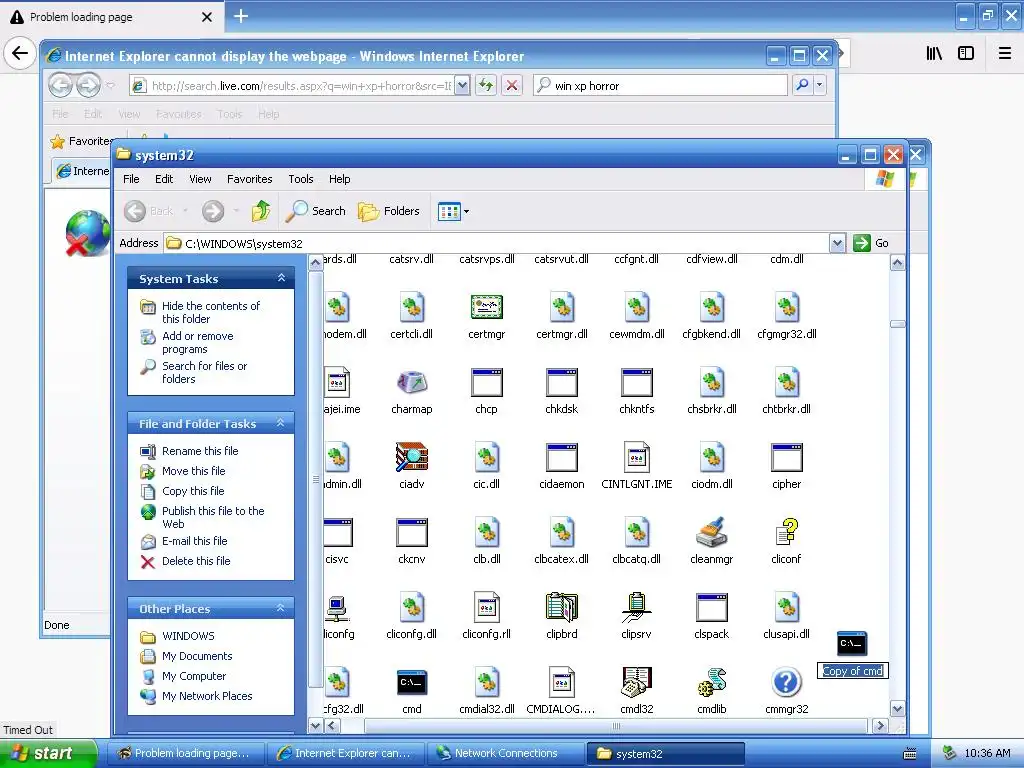
Task: Open the Views dropdown button
Action: coord(453,211)
